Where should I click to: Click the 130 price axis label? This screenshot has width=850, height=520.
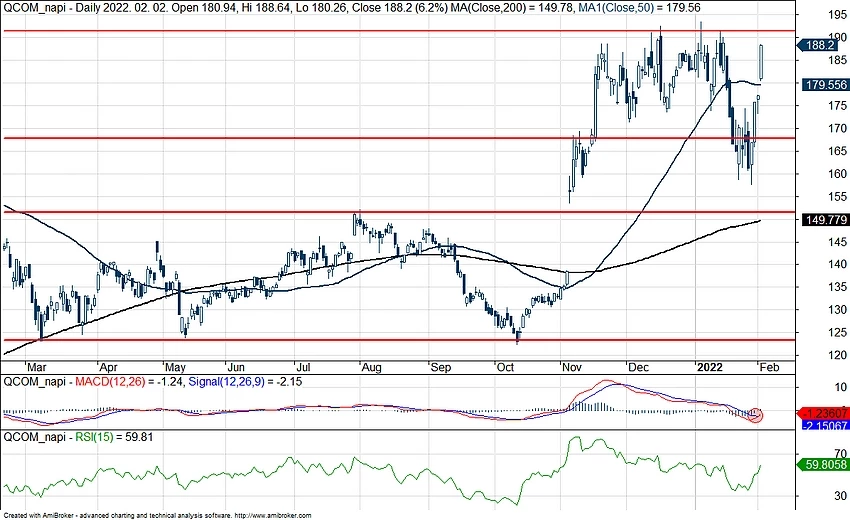[x=838, y=310]
